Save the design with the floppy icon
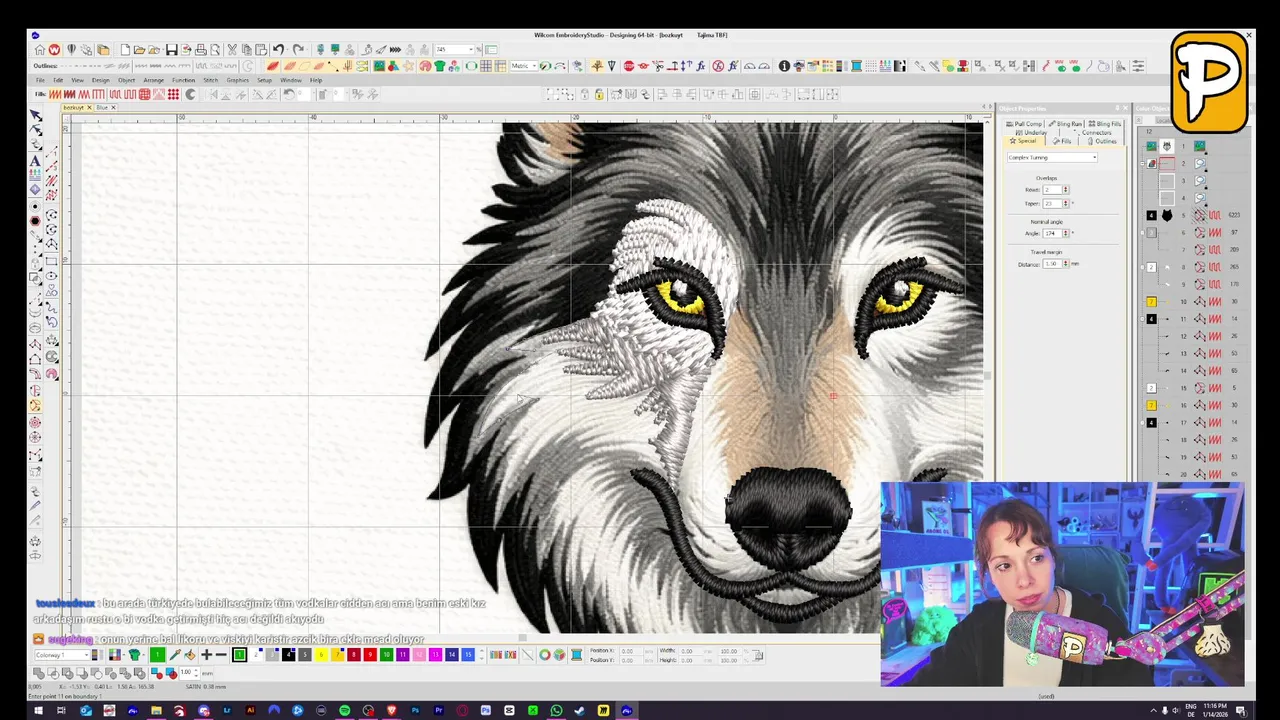 (x=171, y=50)
